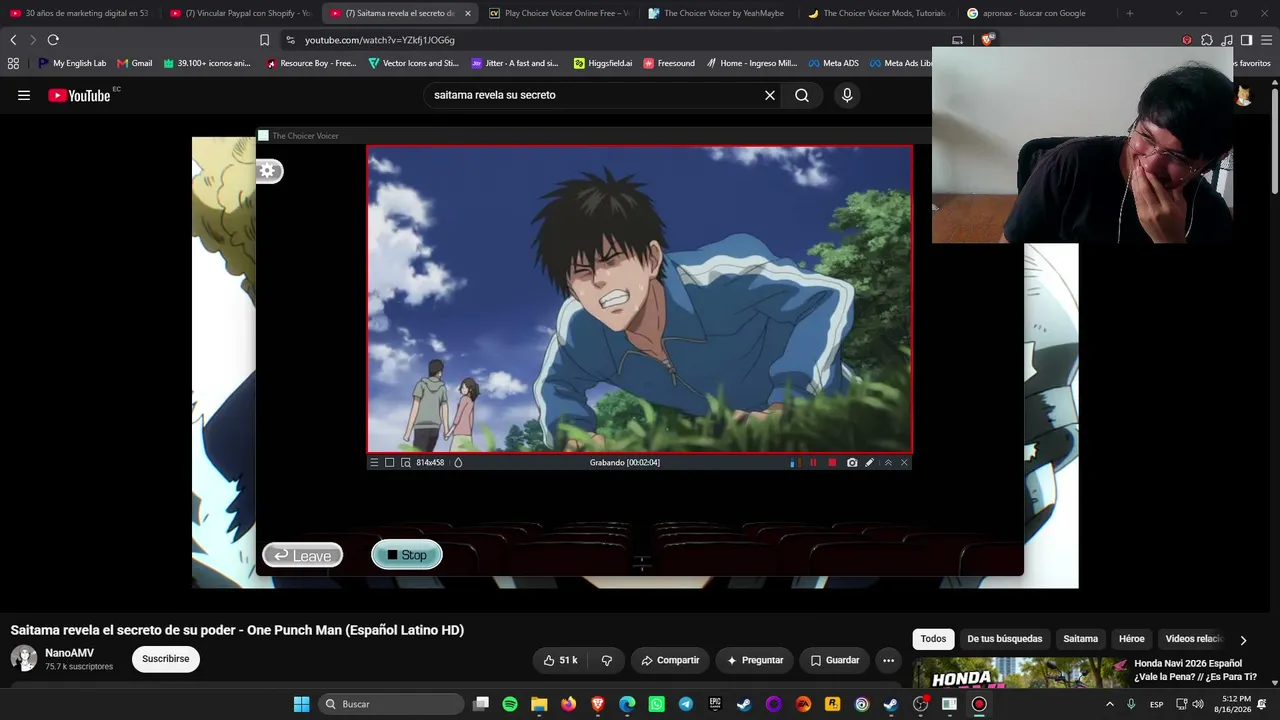
Task: Go back in the browser
Action: tap(13, 40)
